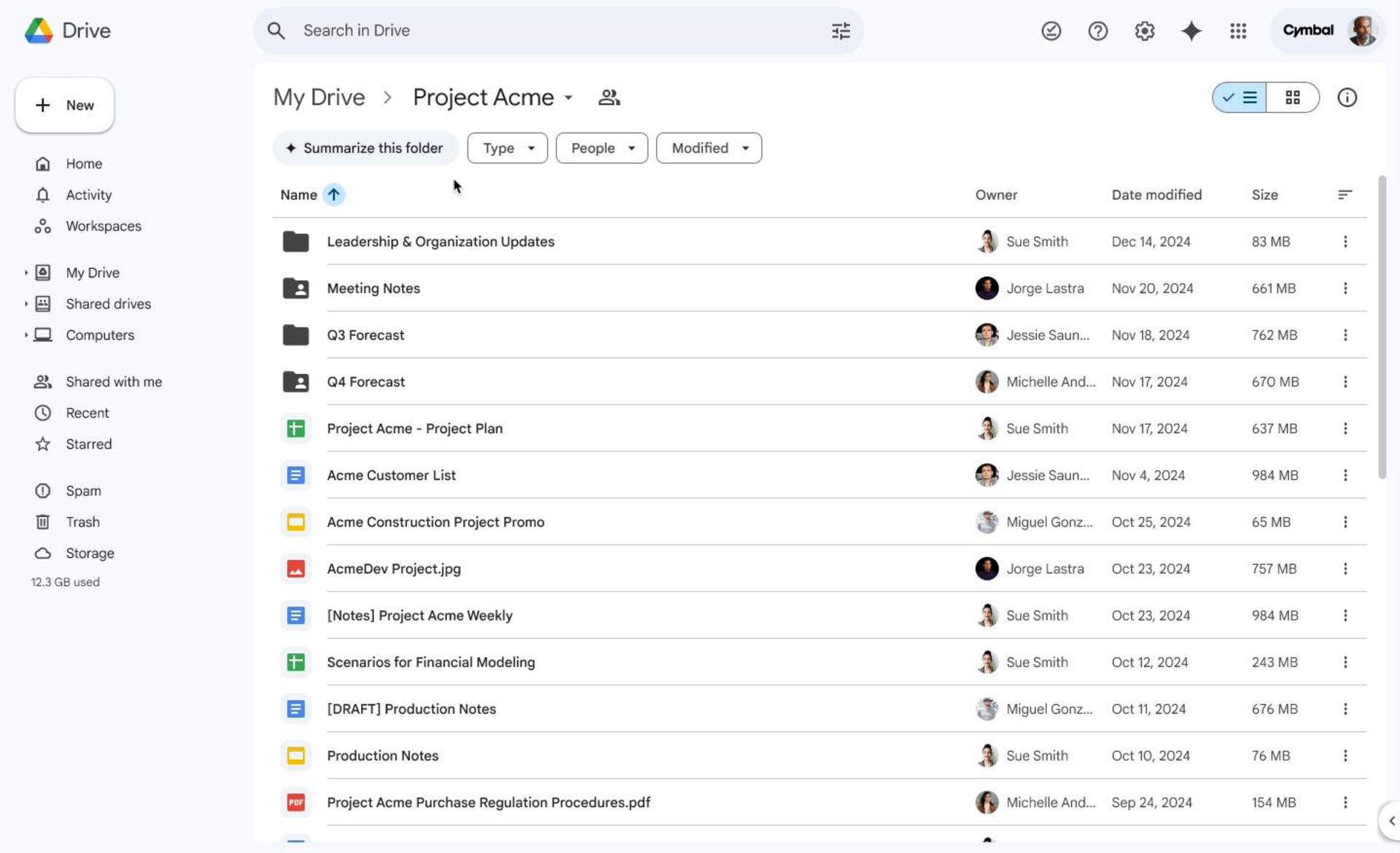Click the 65 MB size value
The width and height of the screenshot is (1400, 853).
coord(1271,522)
